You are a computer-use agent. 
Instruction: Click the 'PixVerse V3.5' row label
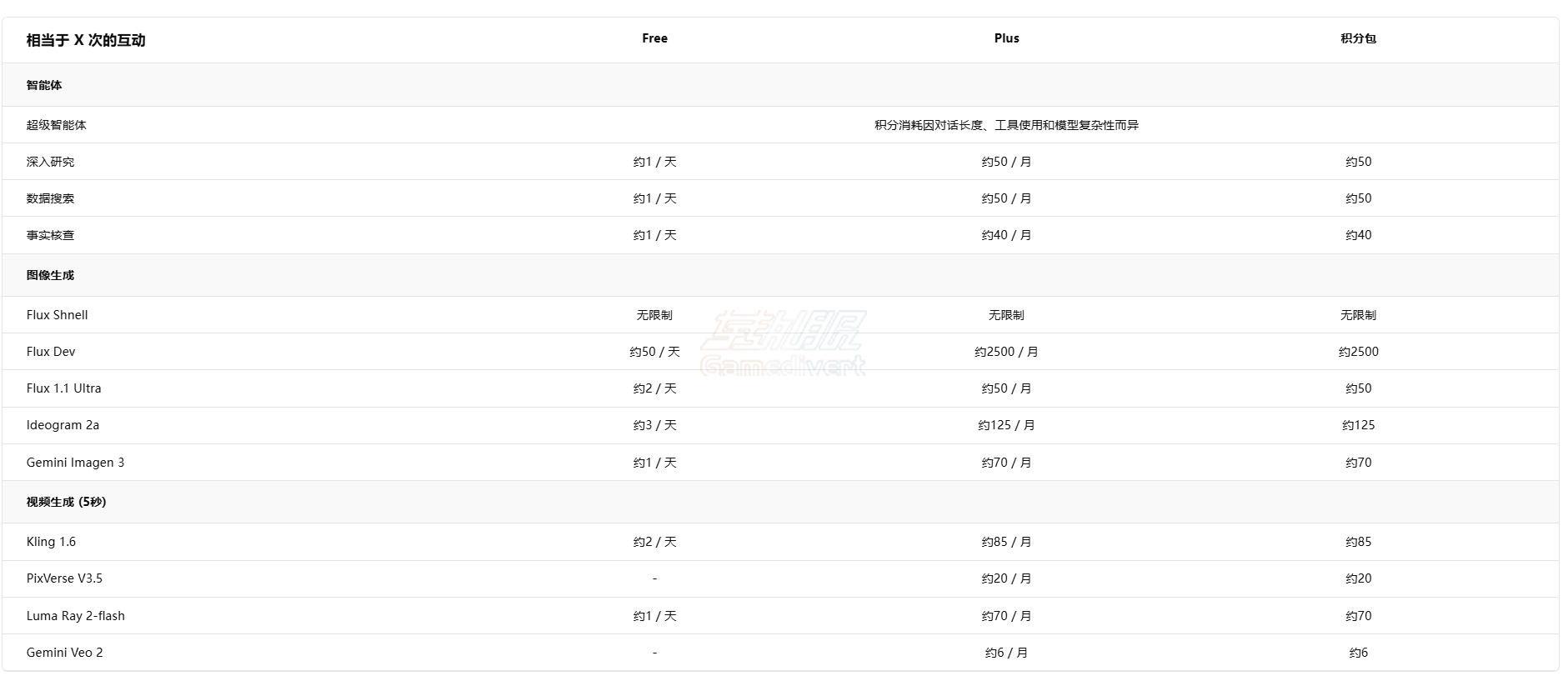[x=64, y=578]
